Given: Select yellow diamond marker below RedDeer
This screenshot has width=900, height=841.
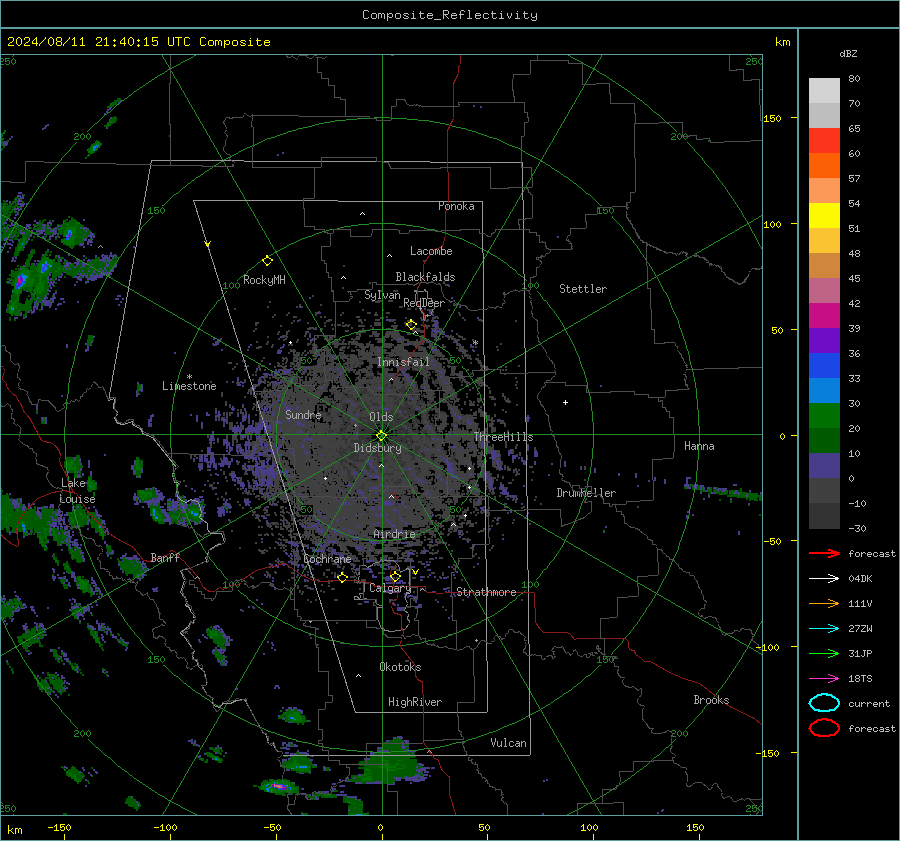Looking at the screenshot, I should (x=411, y=325).
